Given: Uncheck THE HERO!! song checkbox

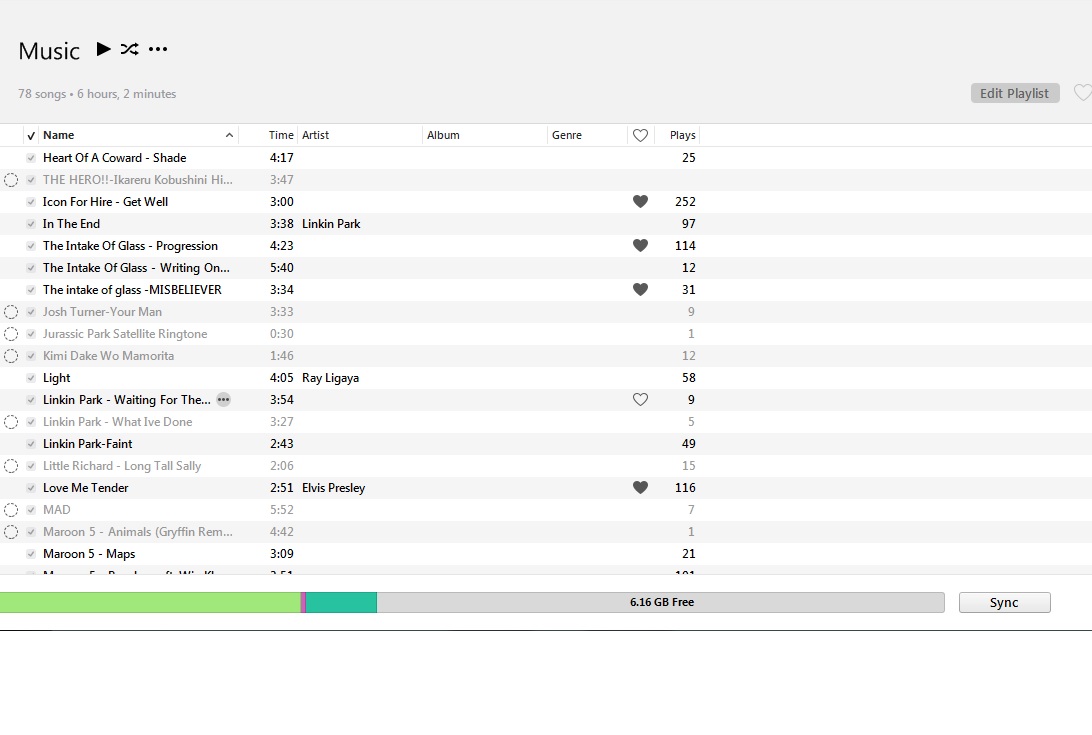Looking at the screenshot, I should (x=31, y=180).
